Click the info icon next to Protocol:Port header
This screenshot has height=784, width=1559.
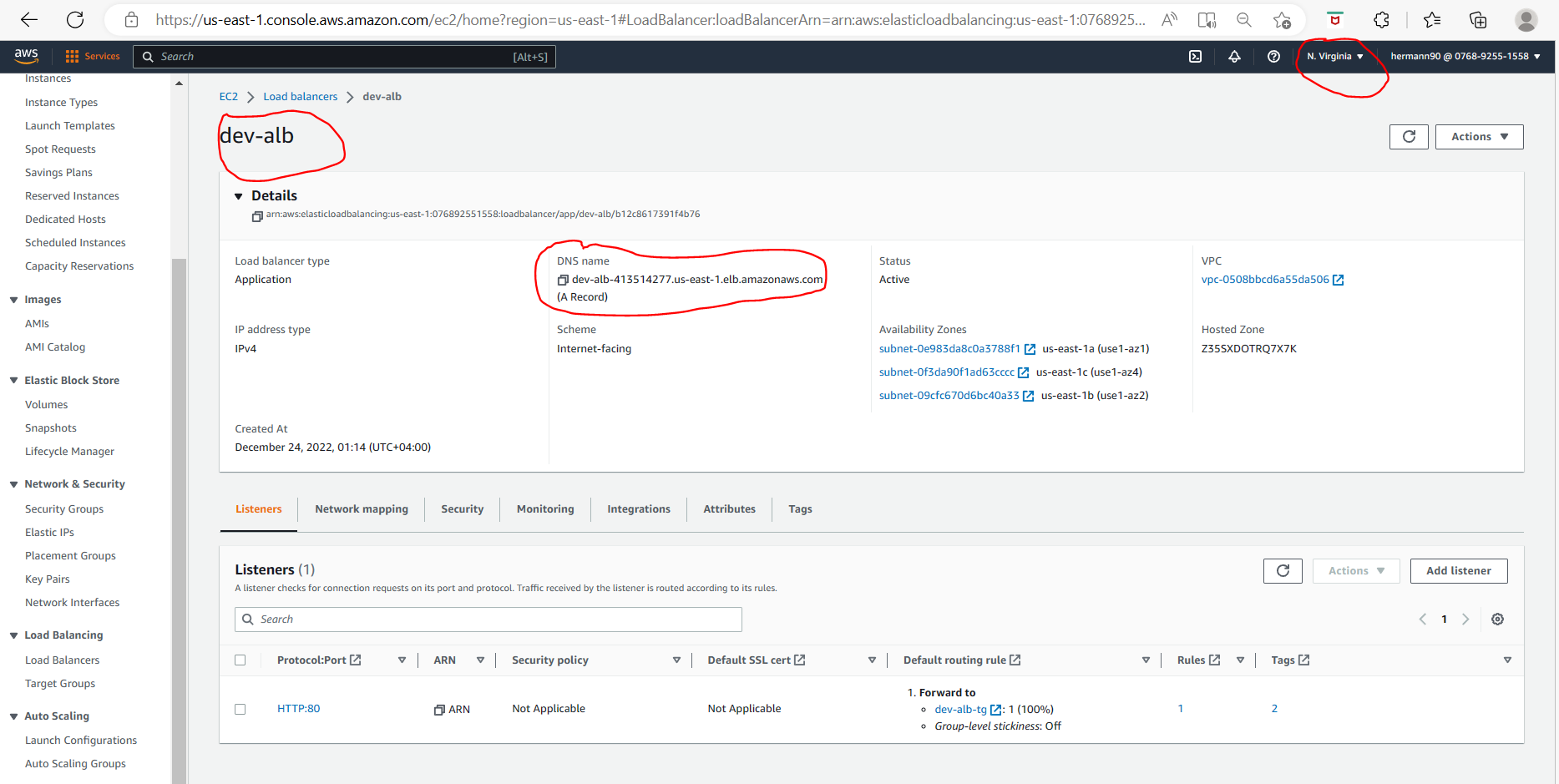tap(356, 660)
